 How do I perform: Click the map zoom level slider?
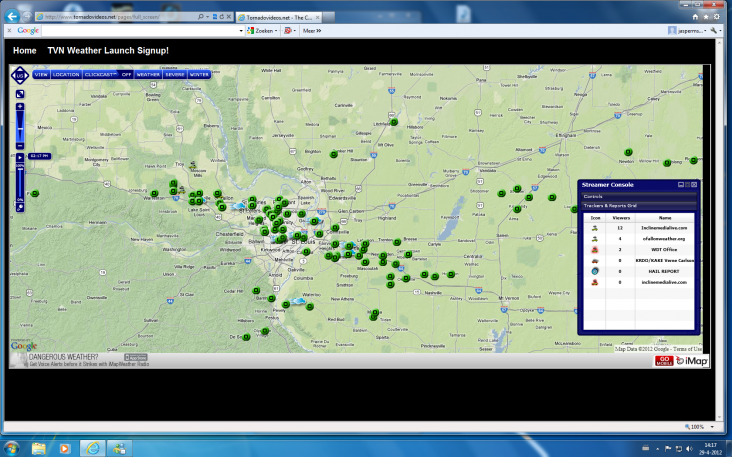pos(19,128)
